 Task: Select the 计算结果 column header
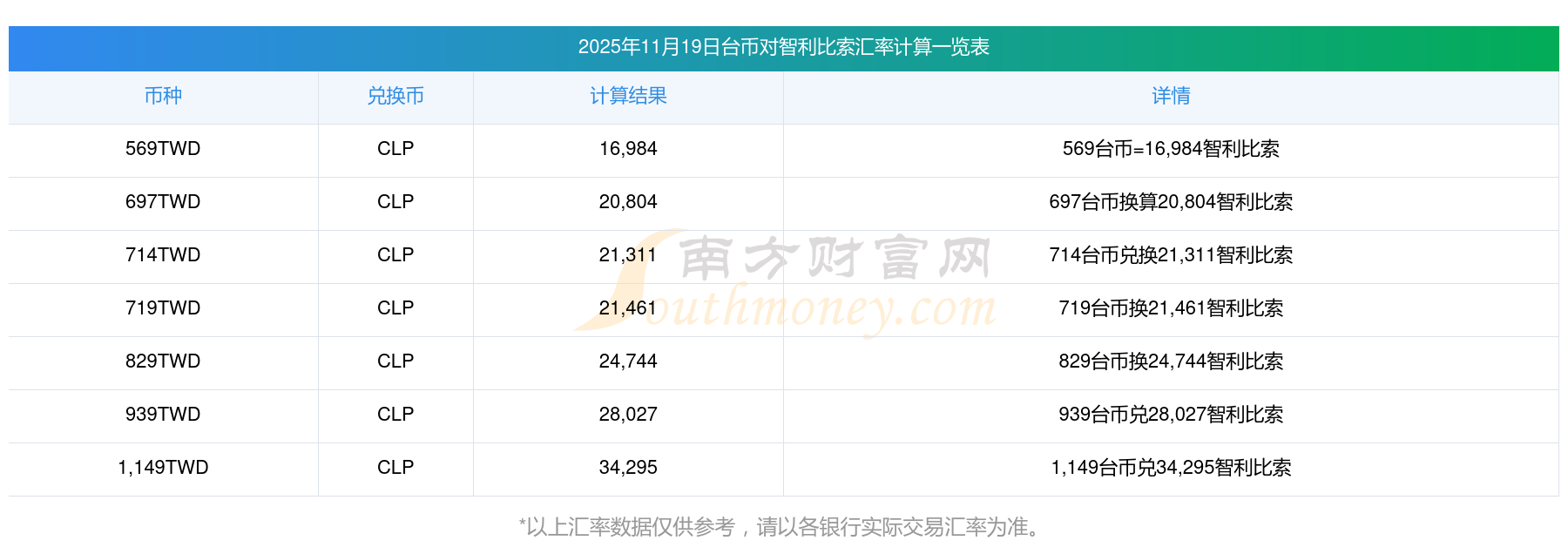point(628,96)
